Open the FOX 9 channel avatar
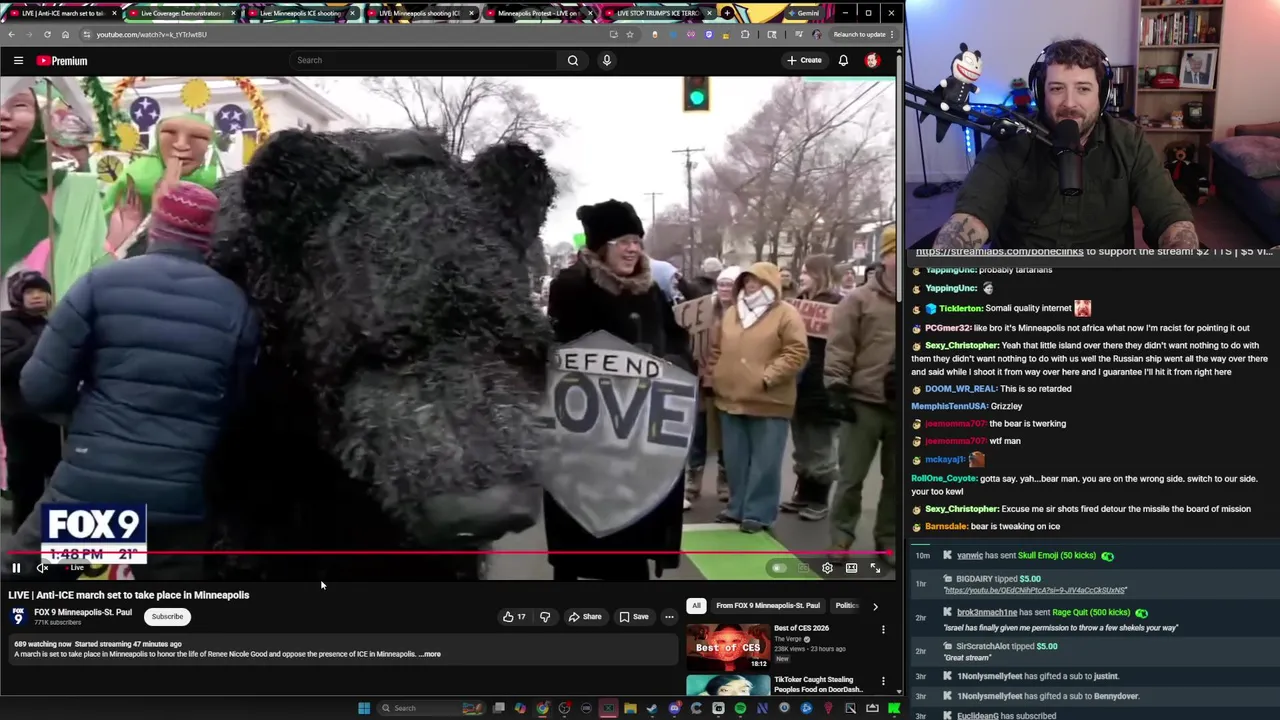1280x720 pixels. tap(18, 617)
